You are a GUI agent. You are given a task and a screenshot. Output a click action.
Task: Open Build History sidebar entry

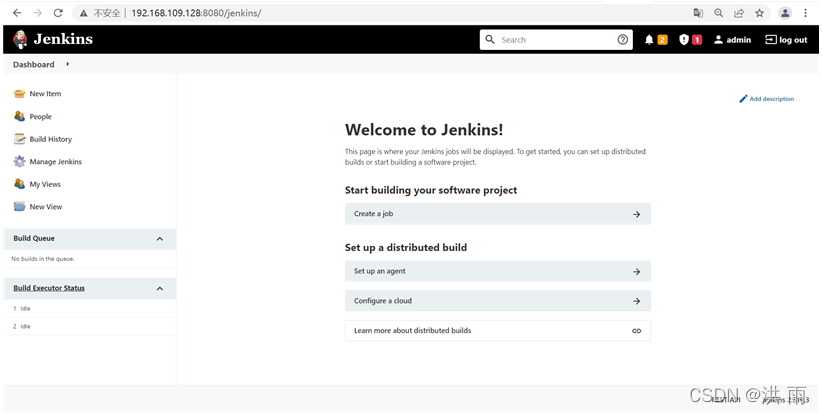click(50, 139)
